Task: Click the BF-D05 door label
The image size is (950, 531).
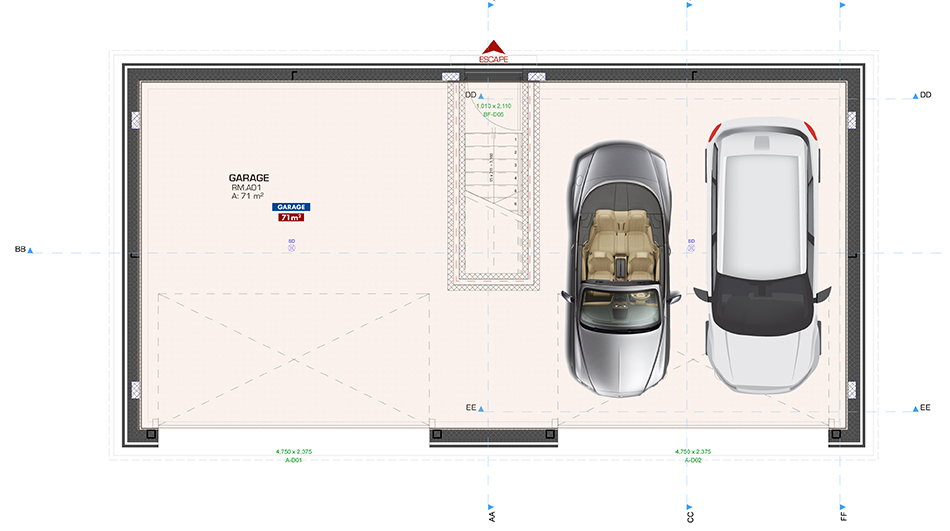Action: click(x=493, y=114)
